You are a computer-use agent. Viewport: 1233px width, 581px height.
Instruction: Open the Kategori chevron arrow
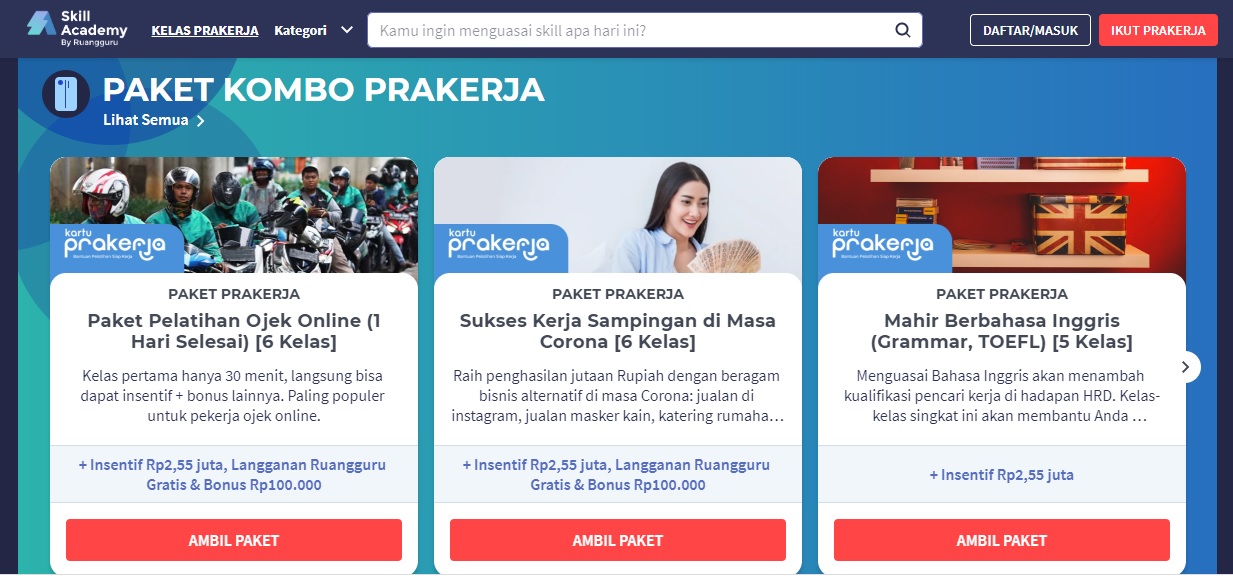point(347,30)
